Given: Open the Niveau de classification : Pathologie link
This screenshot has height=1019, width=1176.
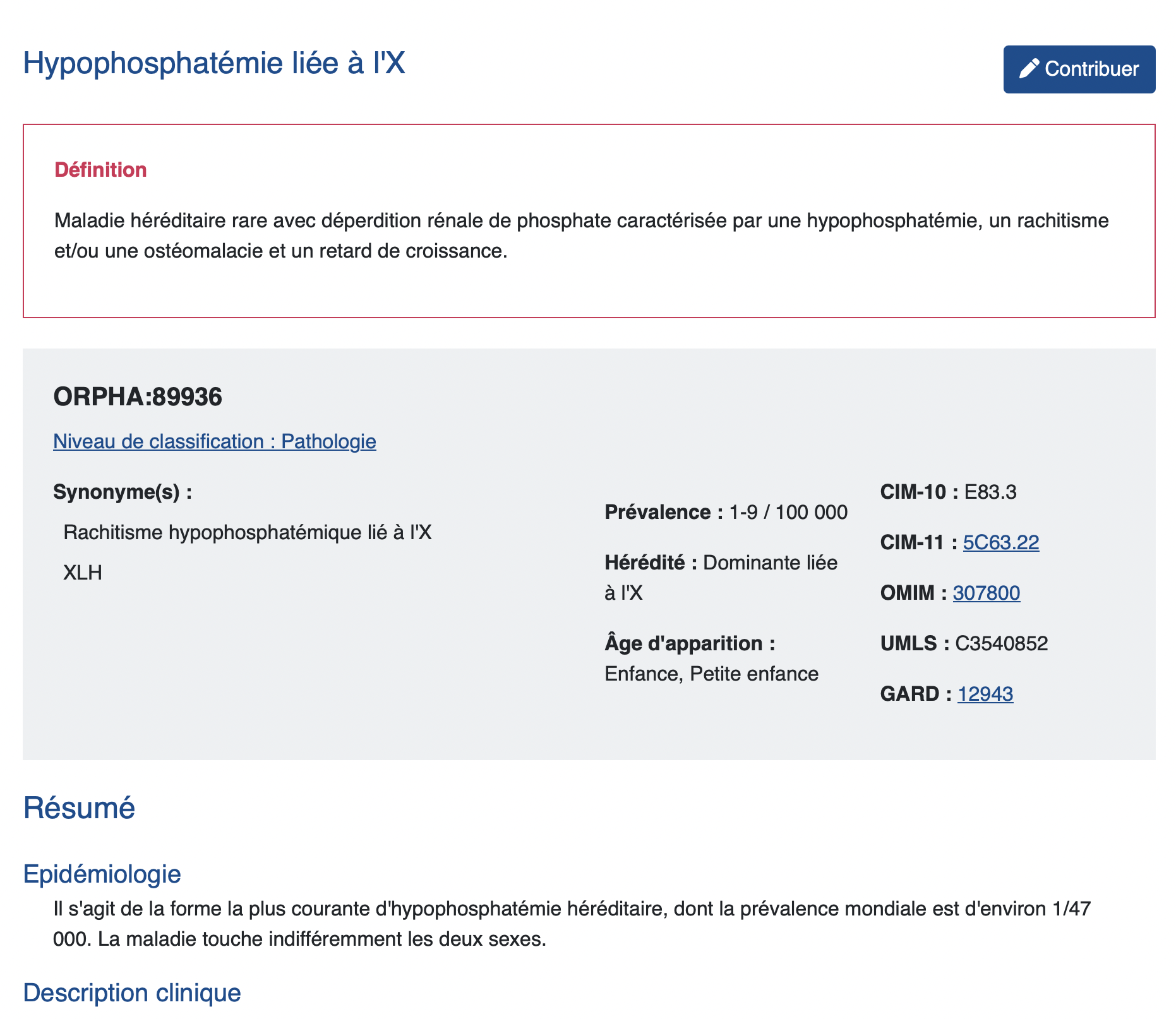Looking at the screenshot, I should pos(214,441).
